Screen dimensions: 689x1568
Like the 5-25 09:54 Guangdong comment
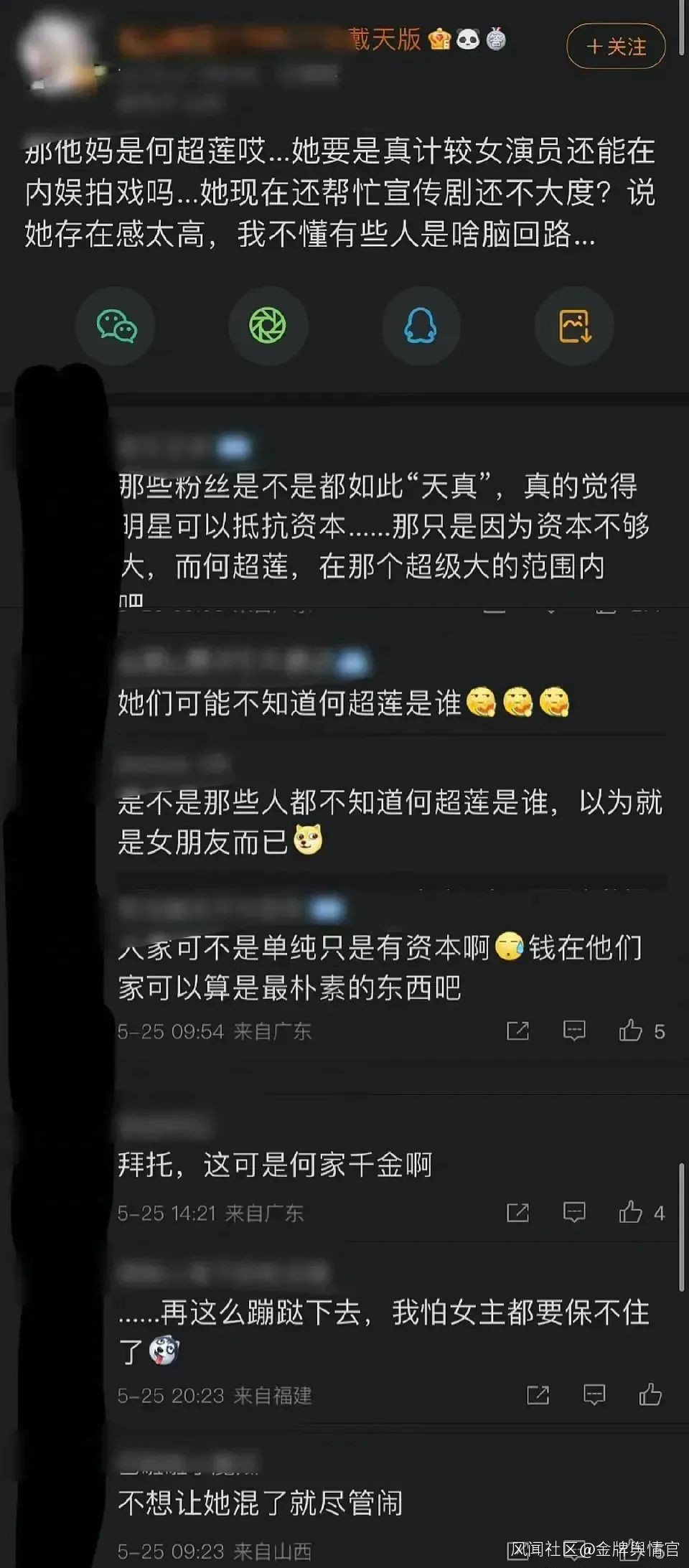tap(642, 1031)
